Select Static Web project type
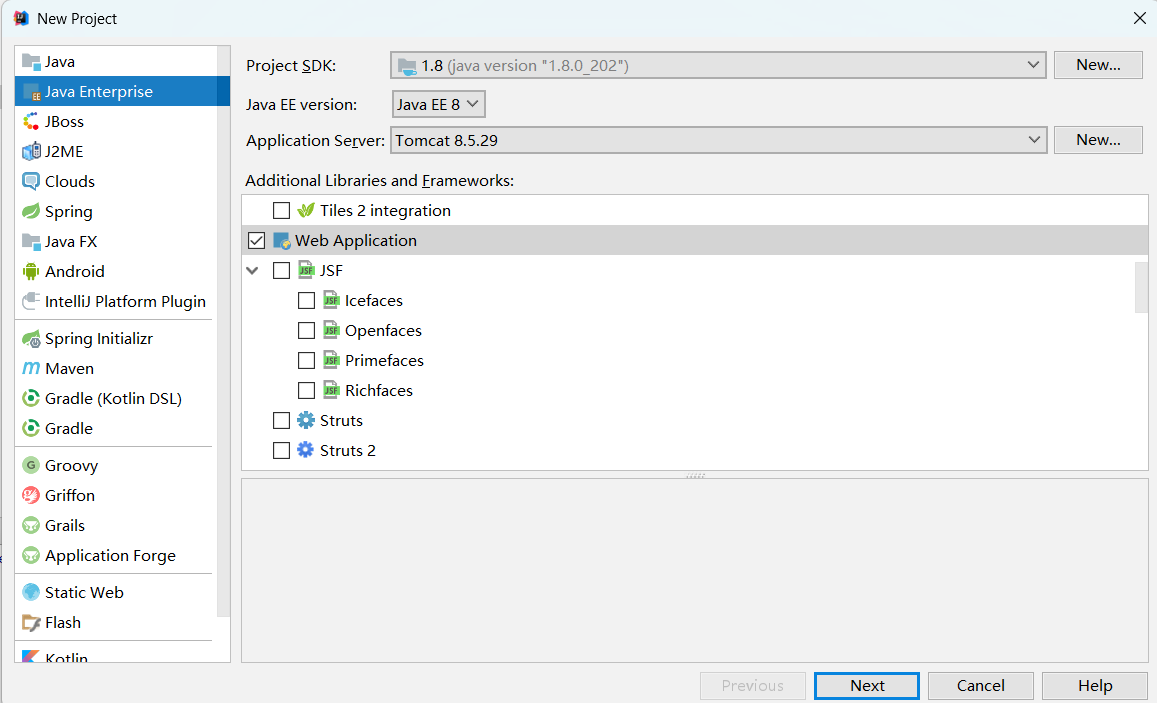 point(117,592)
